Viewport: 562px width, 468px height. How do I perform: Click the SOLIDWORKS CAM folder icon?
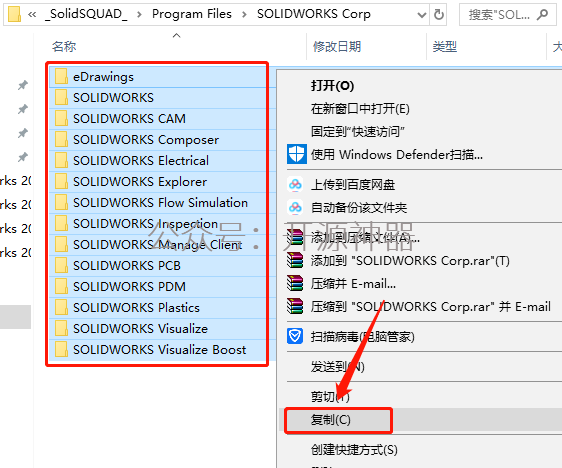click(61, 118)
